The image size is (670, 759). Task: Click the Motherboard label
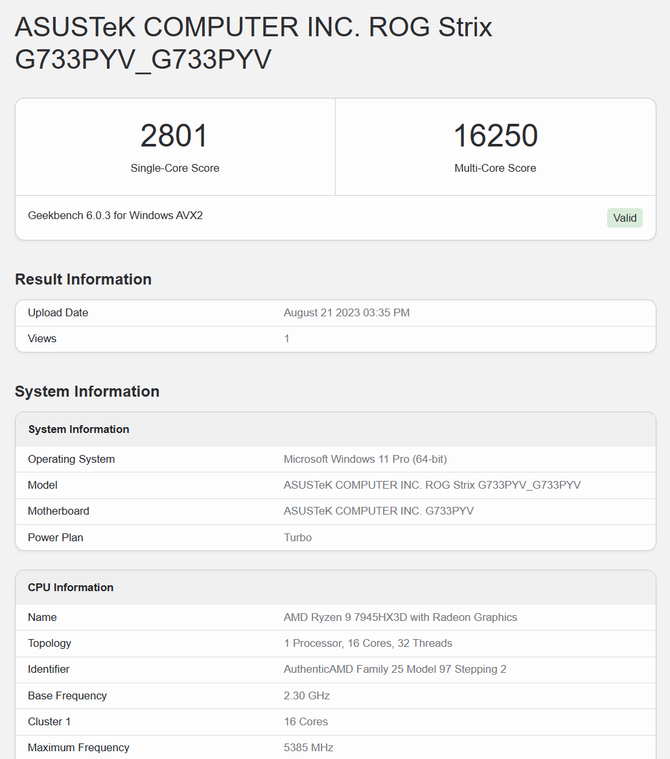pyautogui.click(x=59, y=511)
